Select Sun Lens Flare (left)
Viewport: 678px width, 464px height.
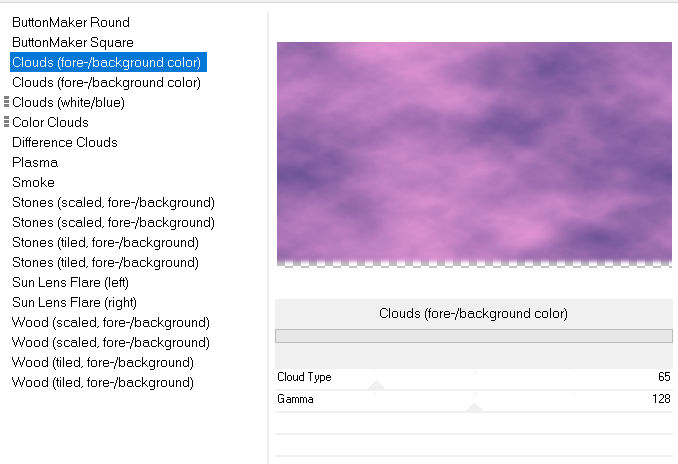point(70,282)
